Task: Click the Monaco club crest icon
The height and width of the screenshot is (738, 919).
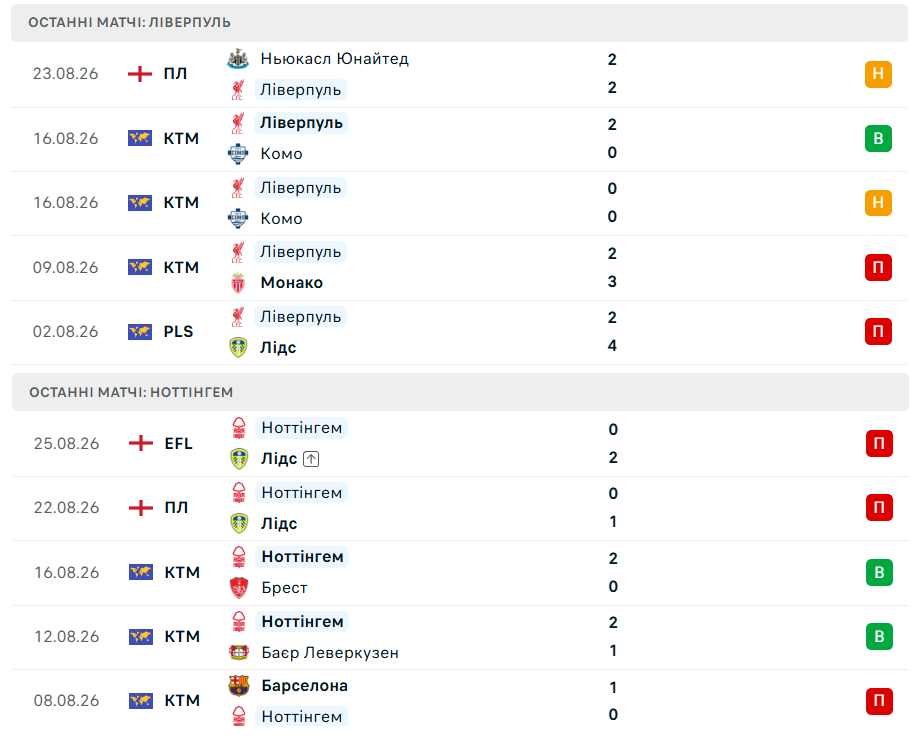Action: (x=238, y=283)
